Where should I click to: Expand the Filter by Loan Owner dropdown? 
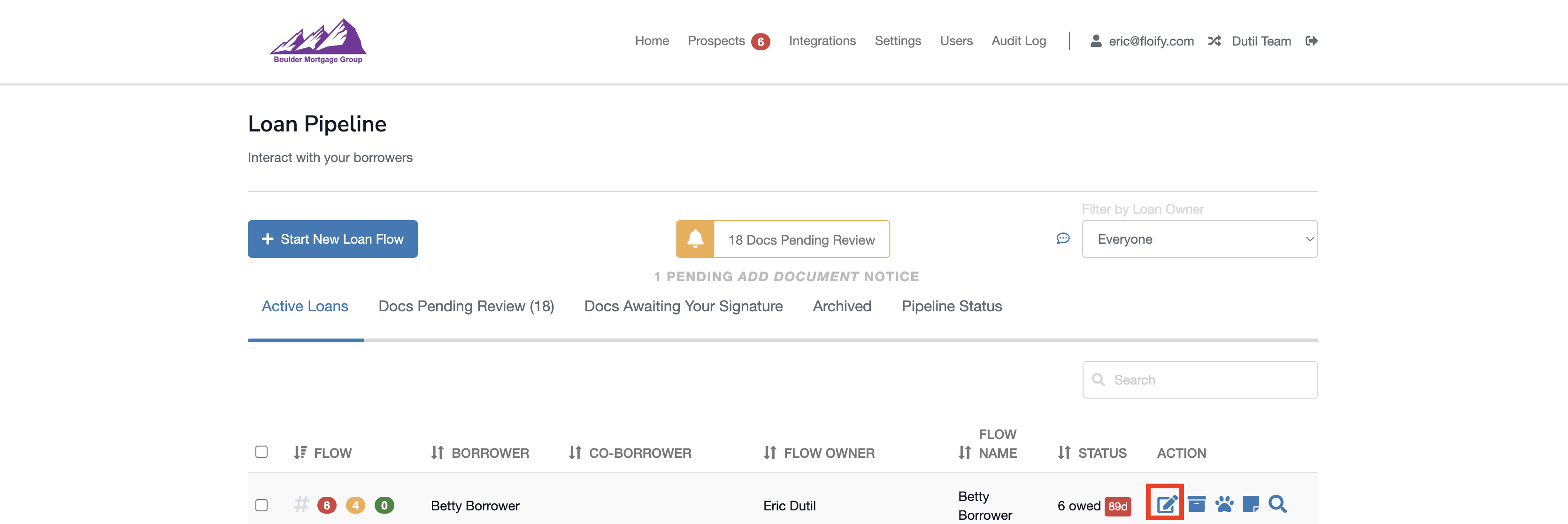coord(1199,239)
